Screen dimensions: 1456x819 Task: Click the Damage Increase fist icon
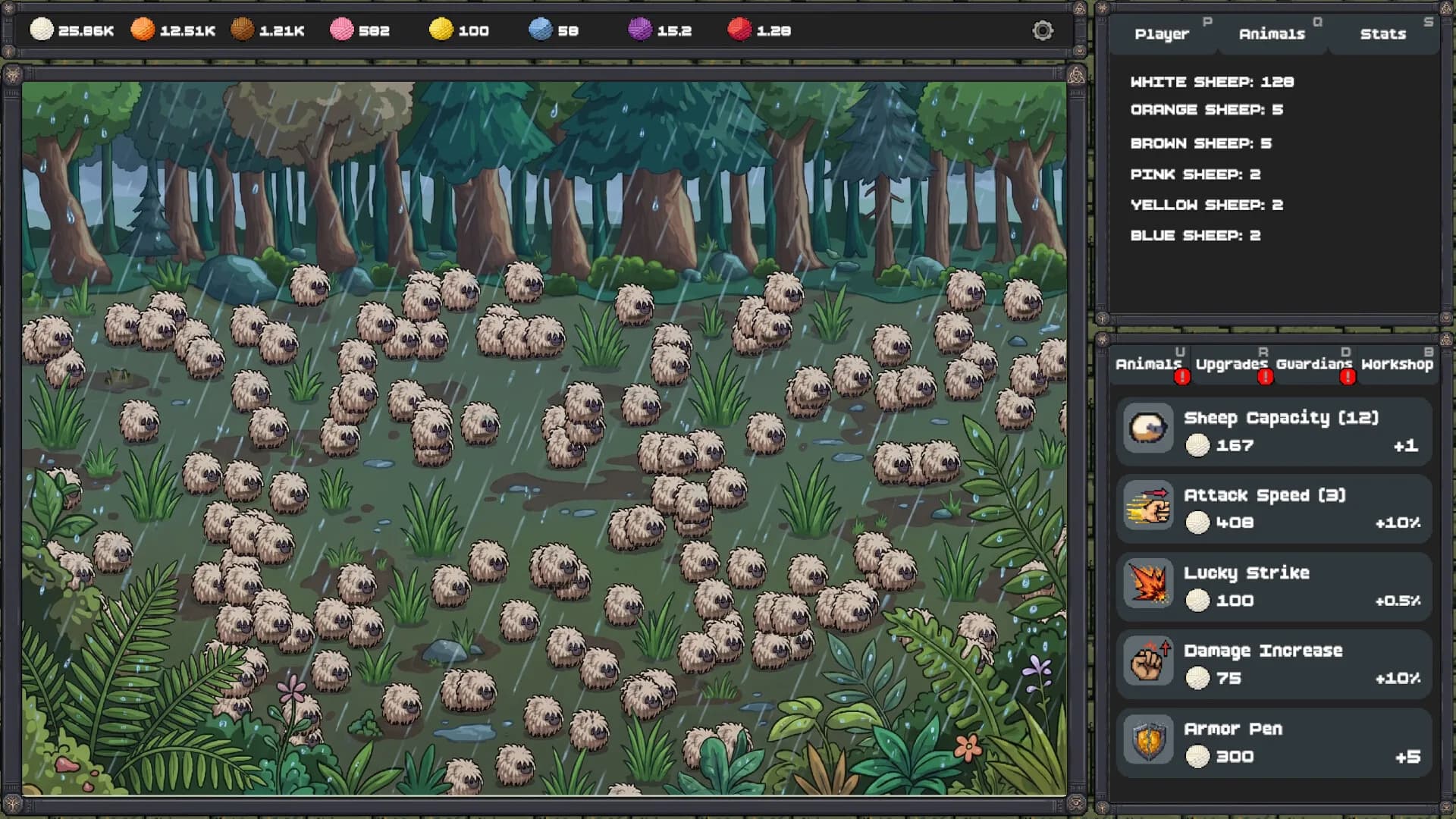pyautogui.click(x=1148, y=662)
